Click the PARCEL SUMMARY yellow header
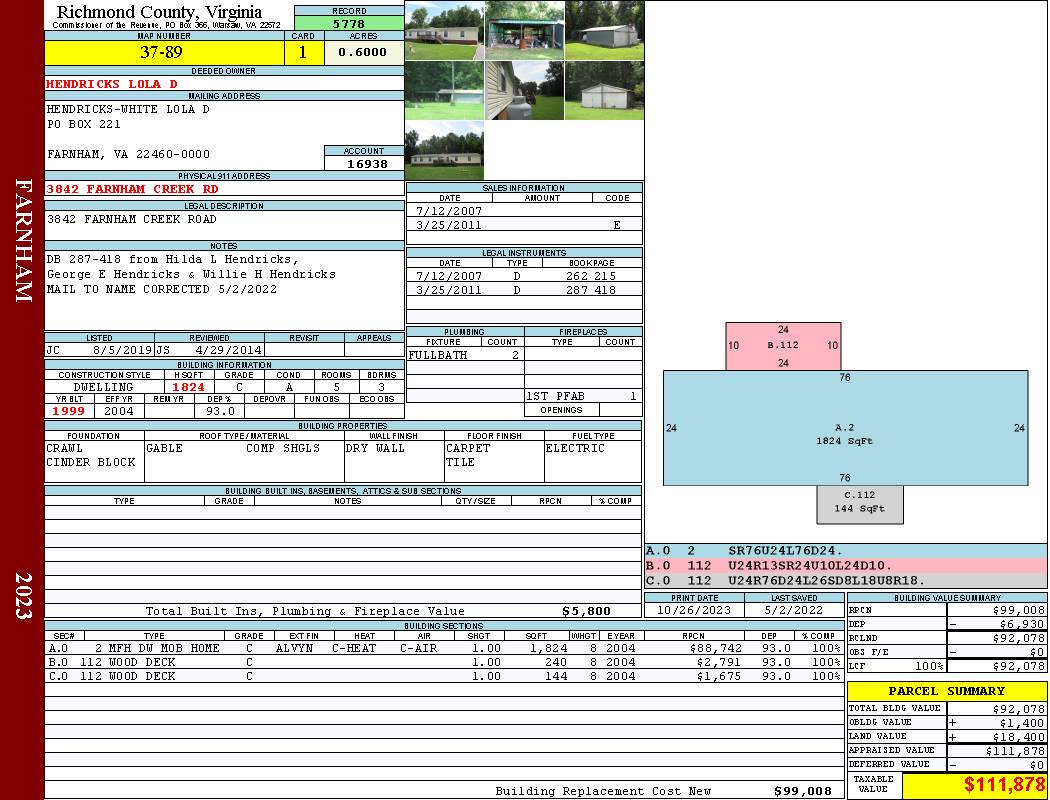The width and height of the screenshot is (1050, 800). (946, 691)
